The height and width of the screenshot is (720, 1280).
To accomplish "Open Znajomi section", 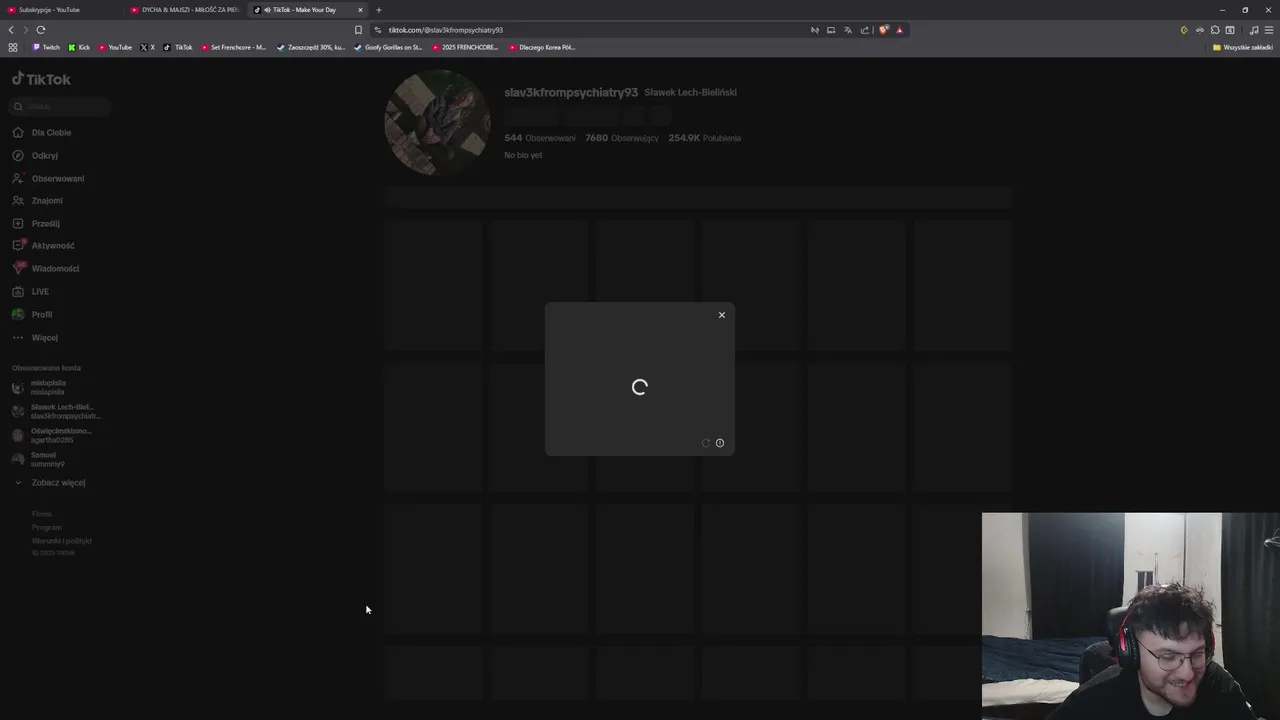I will click(37, 200).
